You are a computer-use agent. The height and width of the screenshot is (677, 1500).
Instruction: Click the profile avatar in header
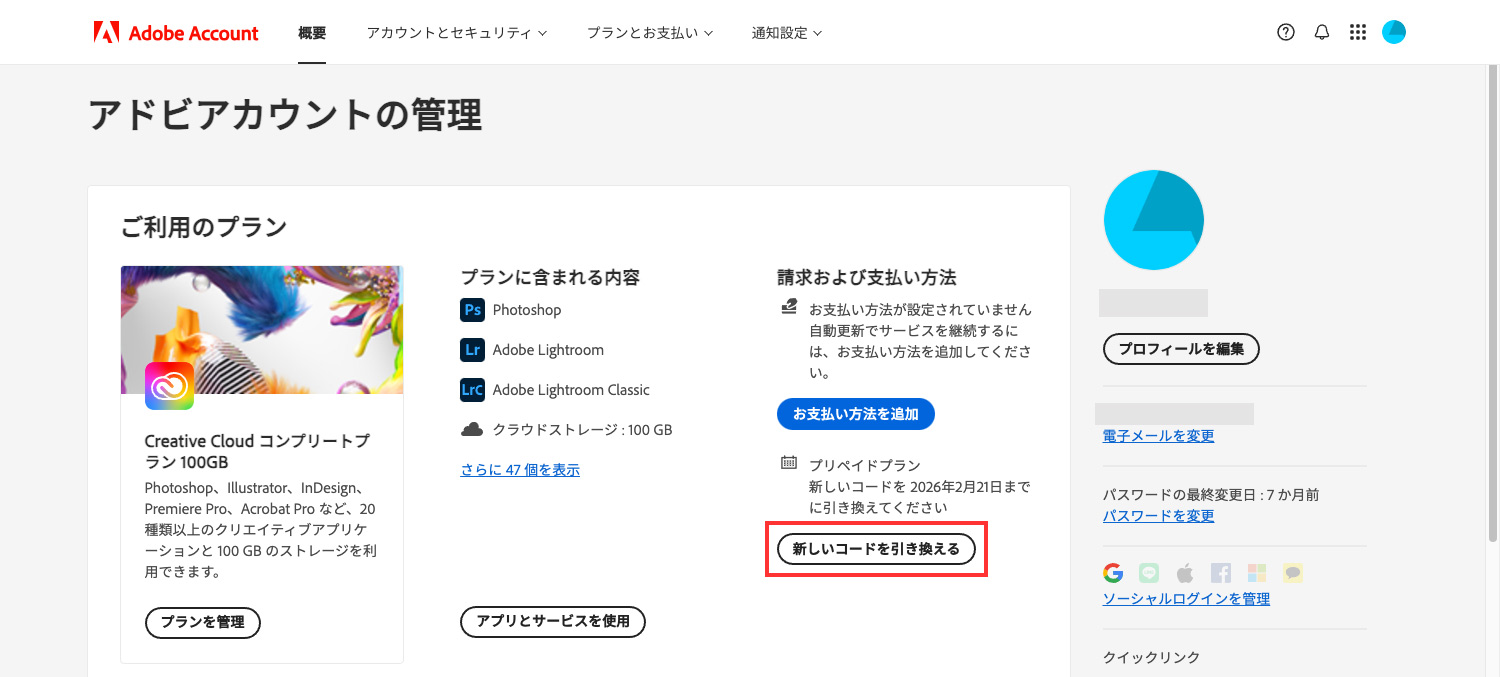(x=1394, y=32)
